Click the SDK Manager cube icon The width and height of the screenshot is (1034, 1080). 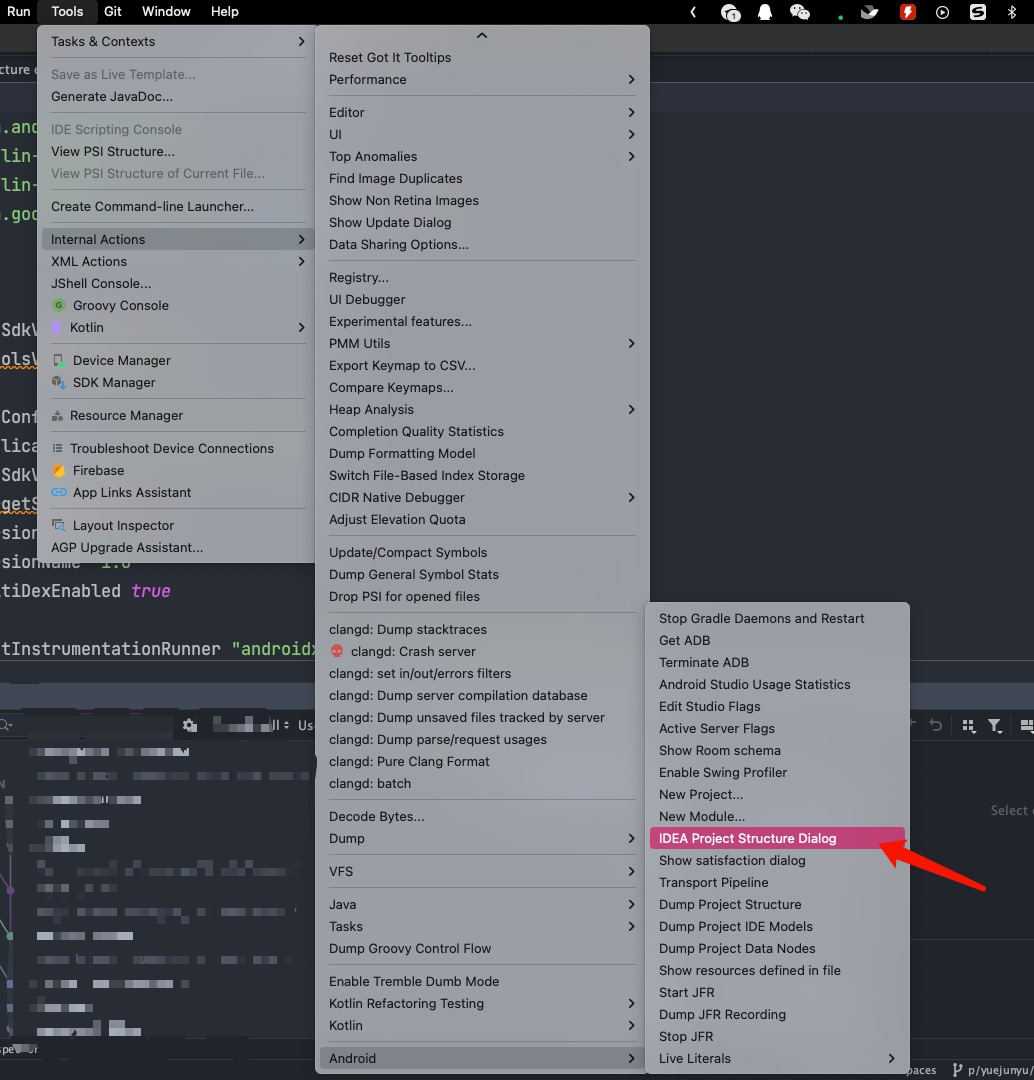point(59,383)
